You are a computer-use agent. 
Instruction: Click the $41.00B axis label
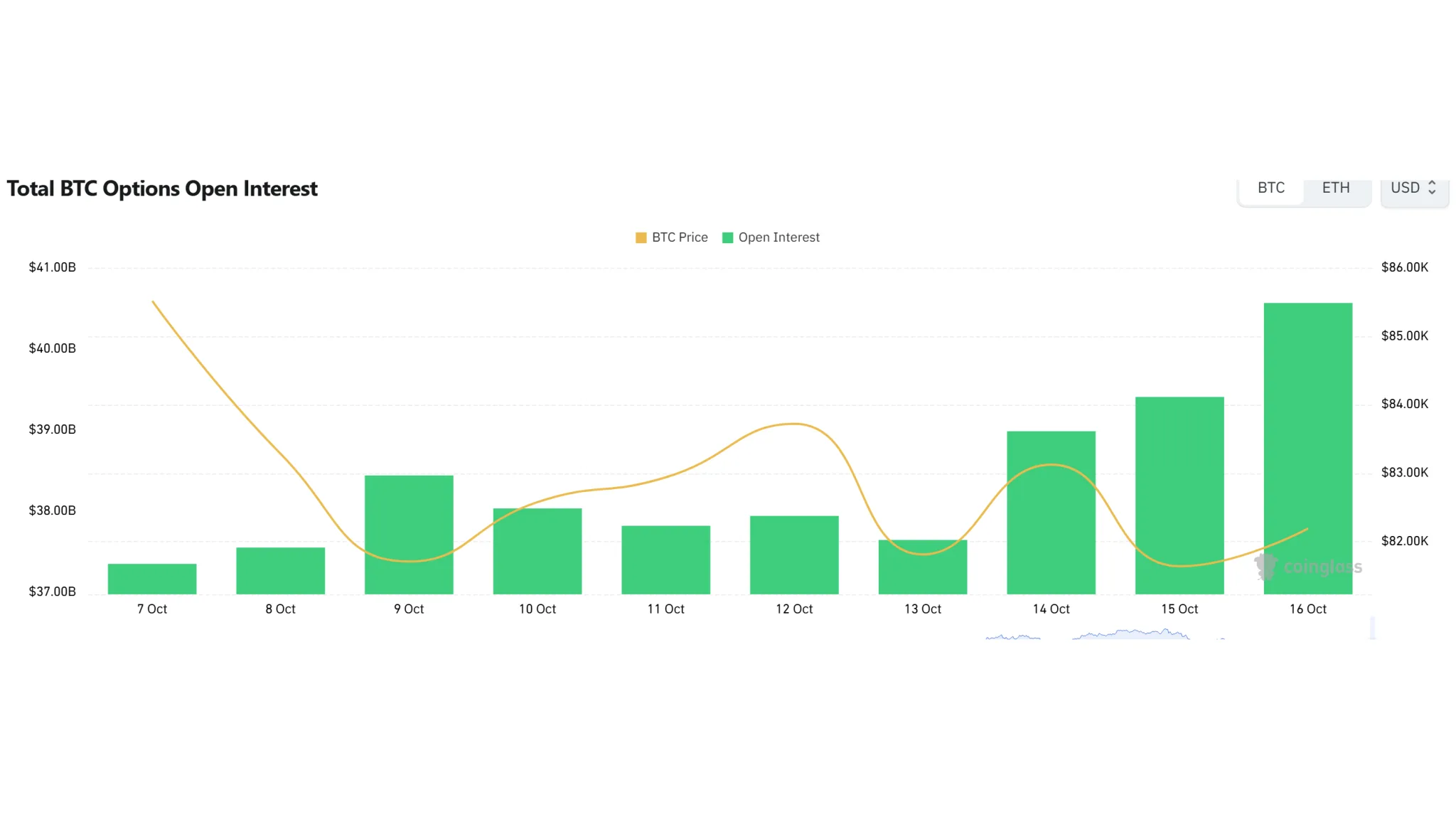52,267
